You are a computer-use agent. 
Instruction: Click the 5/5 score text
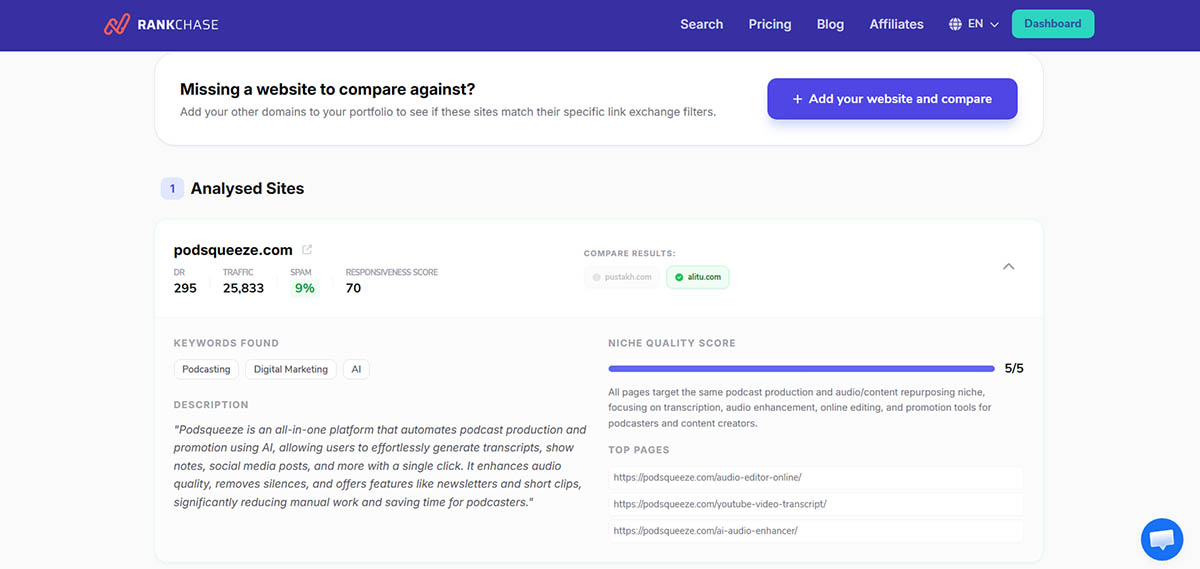[1014, 368]
